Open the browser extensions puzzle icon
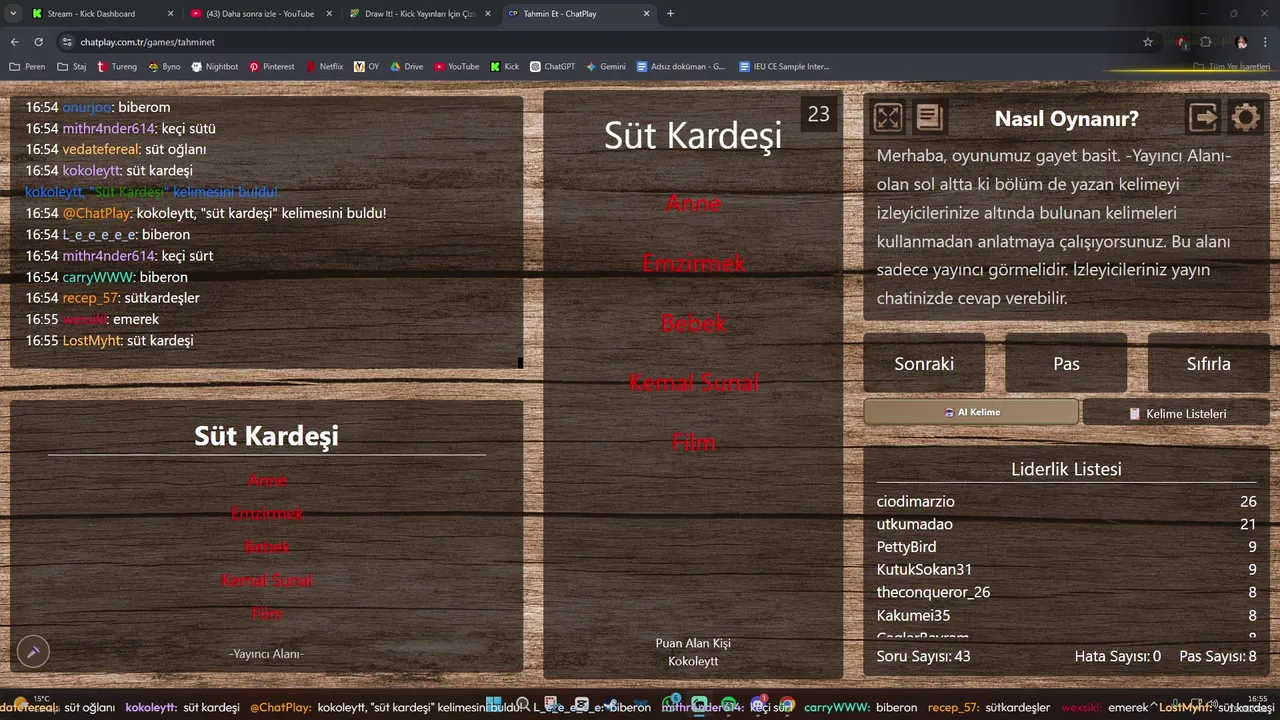 click(x=1206, y=42)
